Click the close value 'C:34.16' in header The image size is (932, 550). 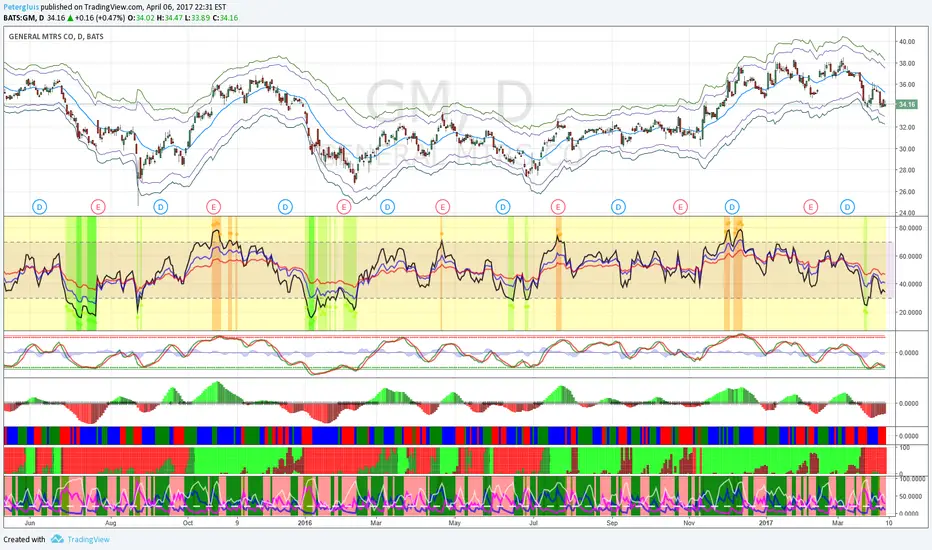click(225, 18)
